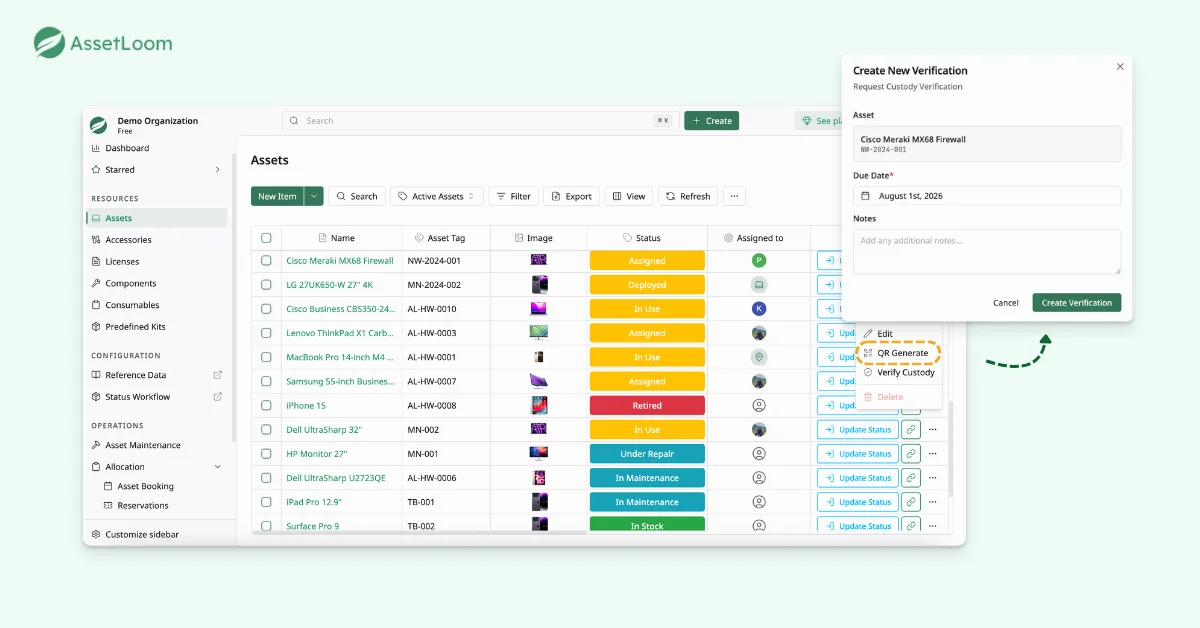The width and height of the screenshot is (1200, 628).
Task: Check the HP Monitor 27" row checkbox
Action: pos(266,454)
